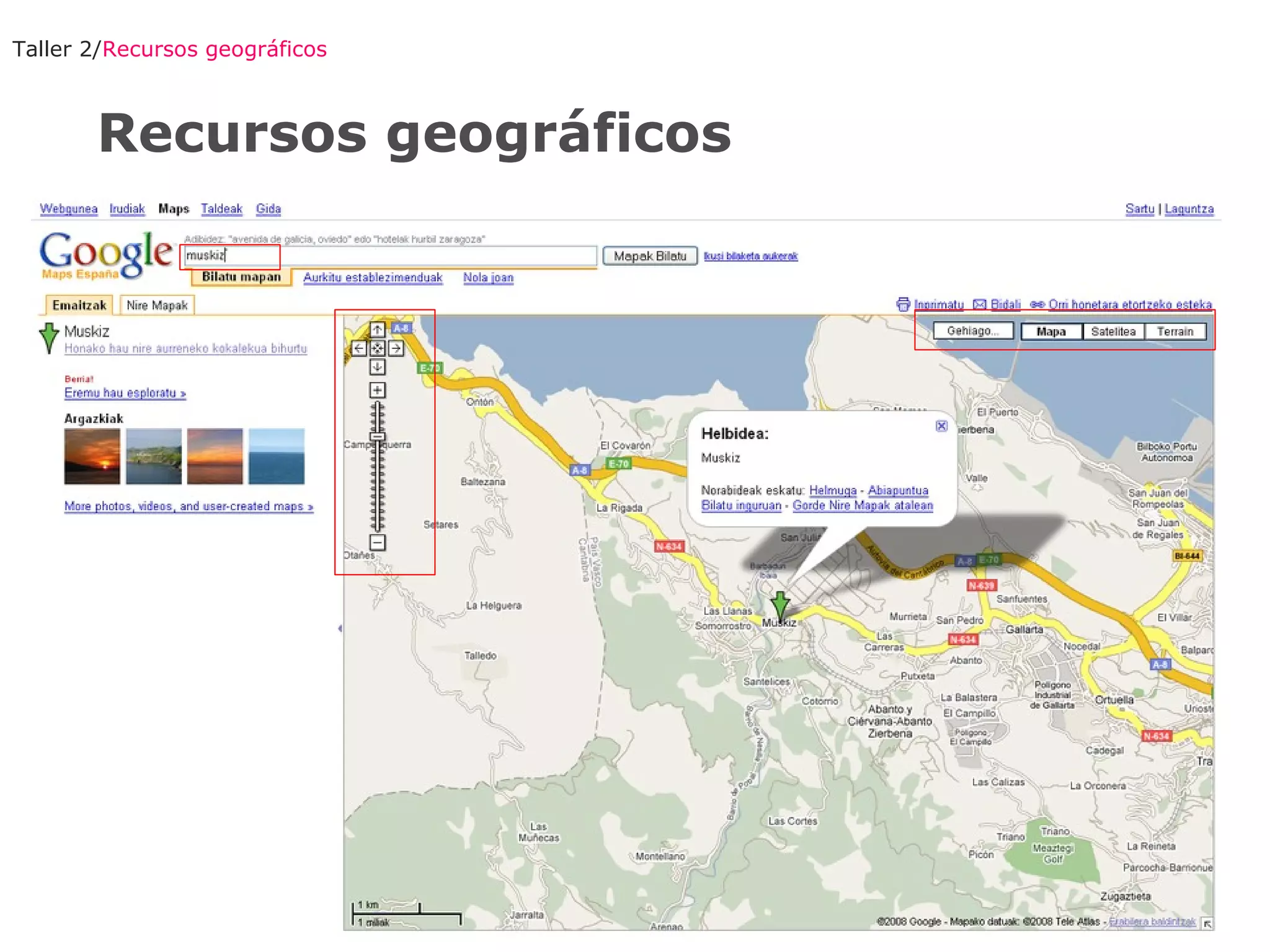
Task: Click the zoom slider handle
Action: (377, 436)
